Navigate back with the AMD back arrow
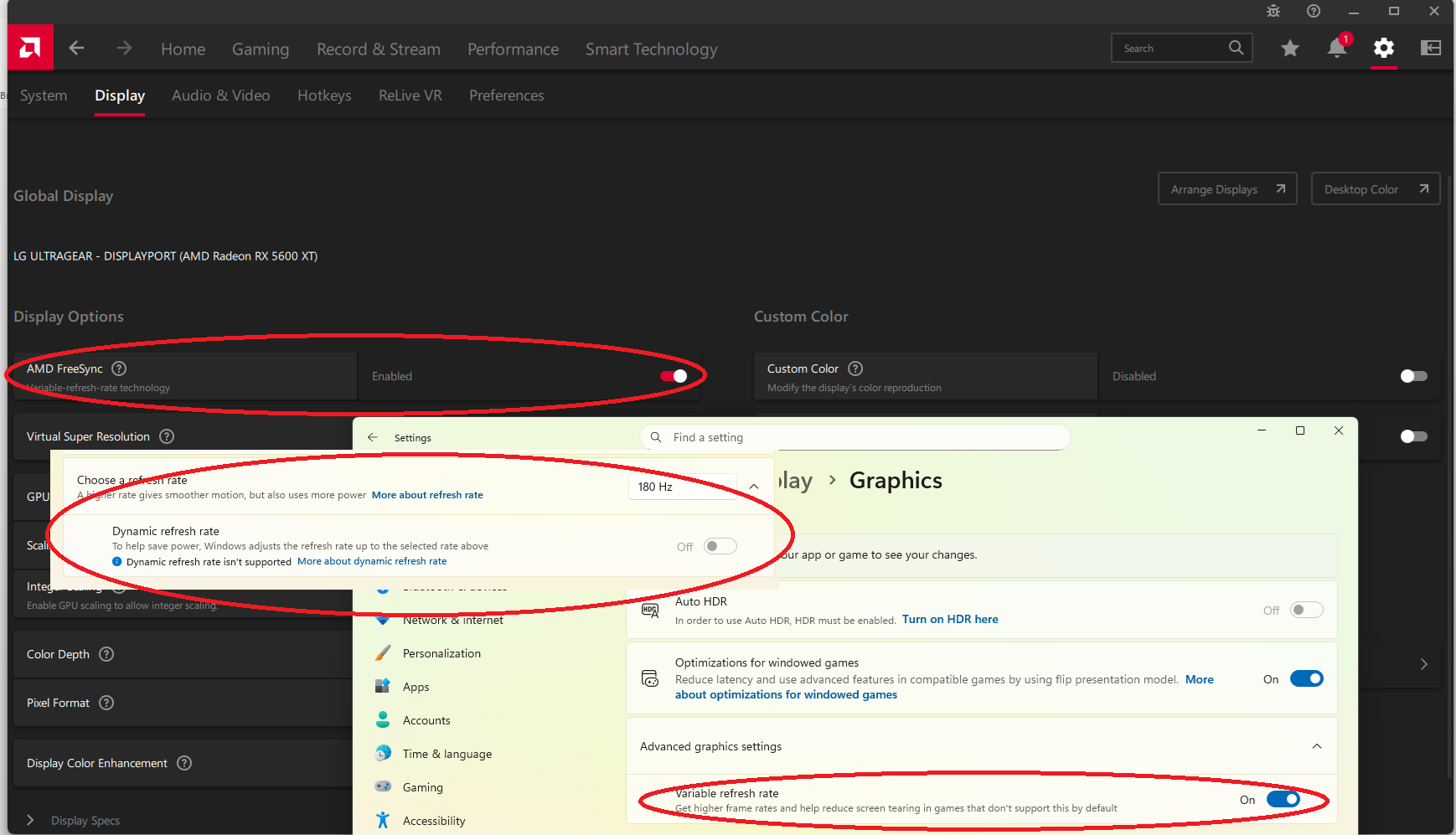 (x=76, y=49)
